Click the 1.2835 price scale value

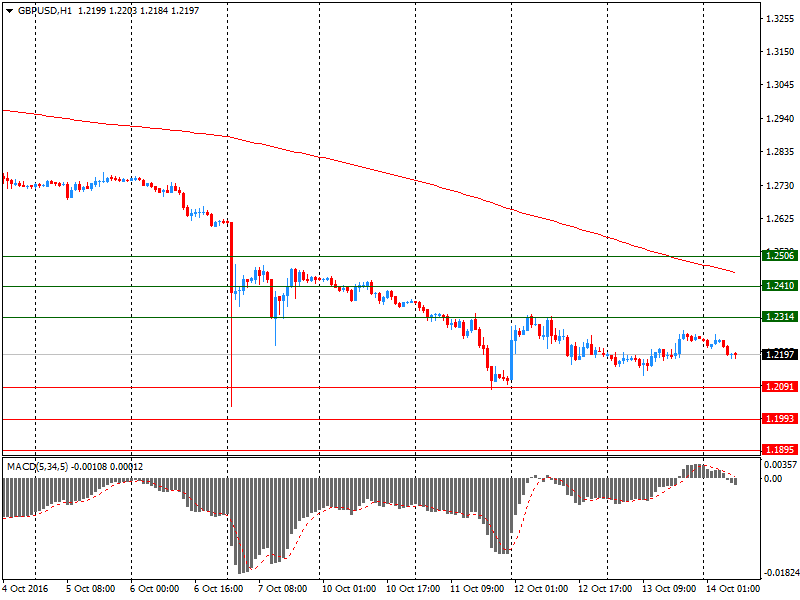781,152
